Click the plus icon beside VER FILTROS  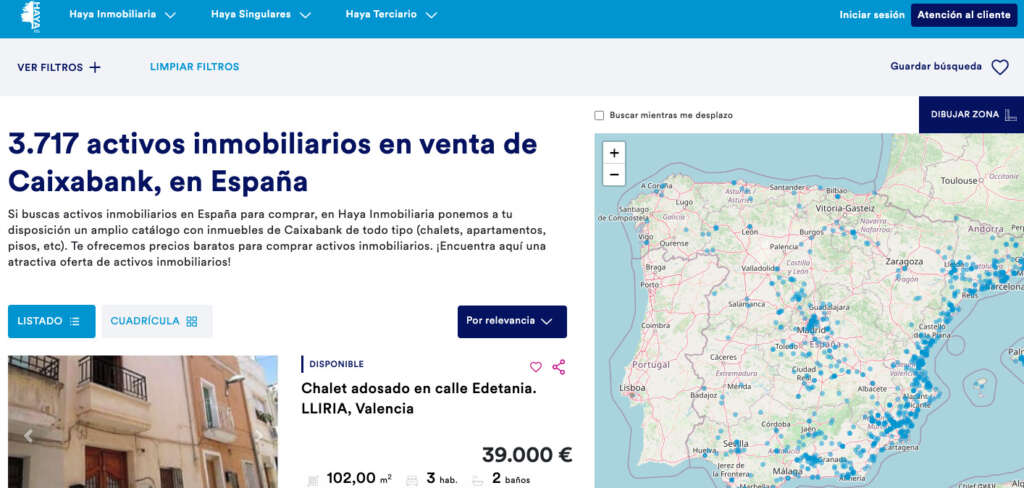tap(95, 67)
